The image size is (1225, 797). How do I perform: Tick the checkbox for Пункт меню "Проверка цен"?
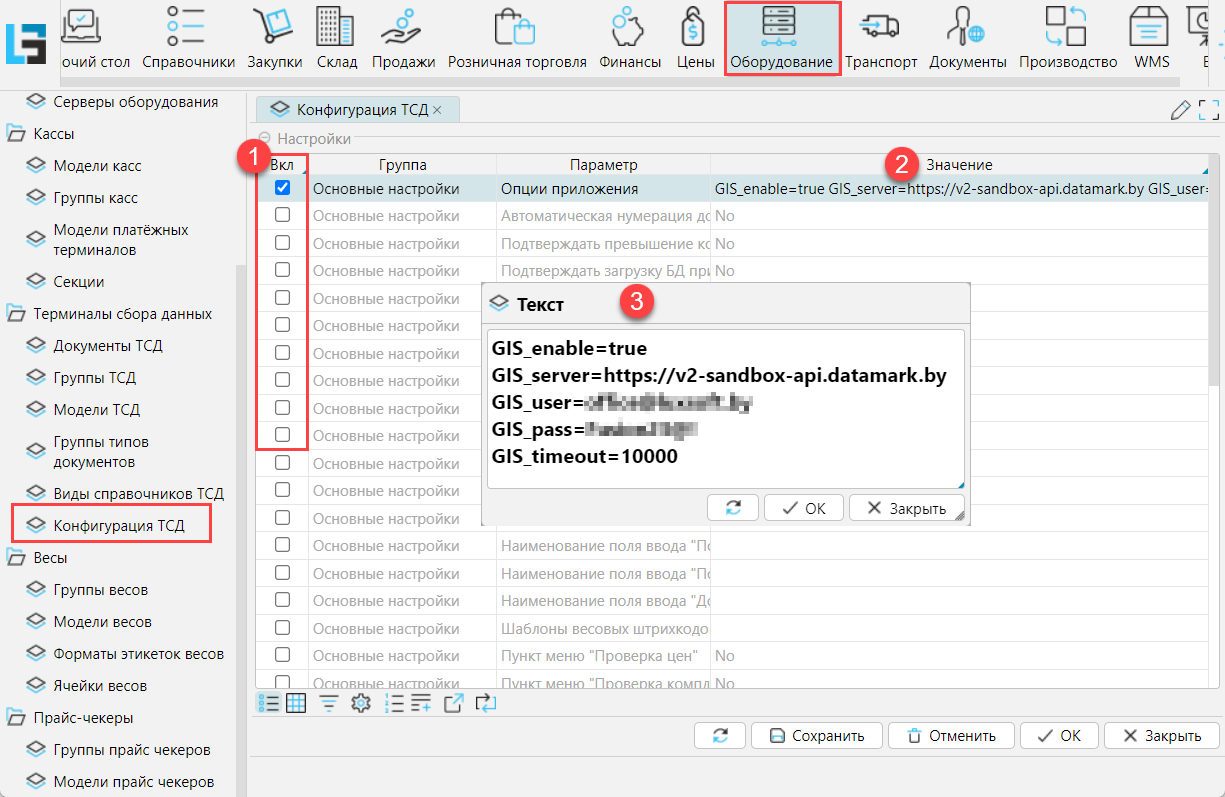(x=283, y=655)
